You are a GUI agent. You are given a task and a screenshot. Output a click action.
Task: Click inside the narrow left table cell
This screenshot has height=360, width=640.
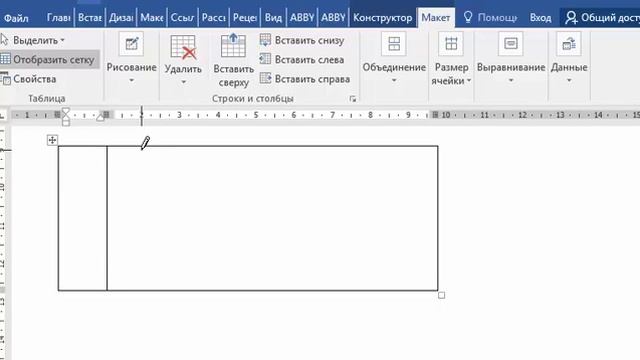pyautogui.click(x=82, y=218)
